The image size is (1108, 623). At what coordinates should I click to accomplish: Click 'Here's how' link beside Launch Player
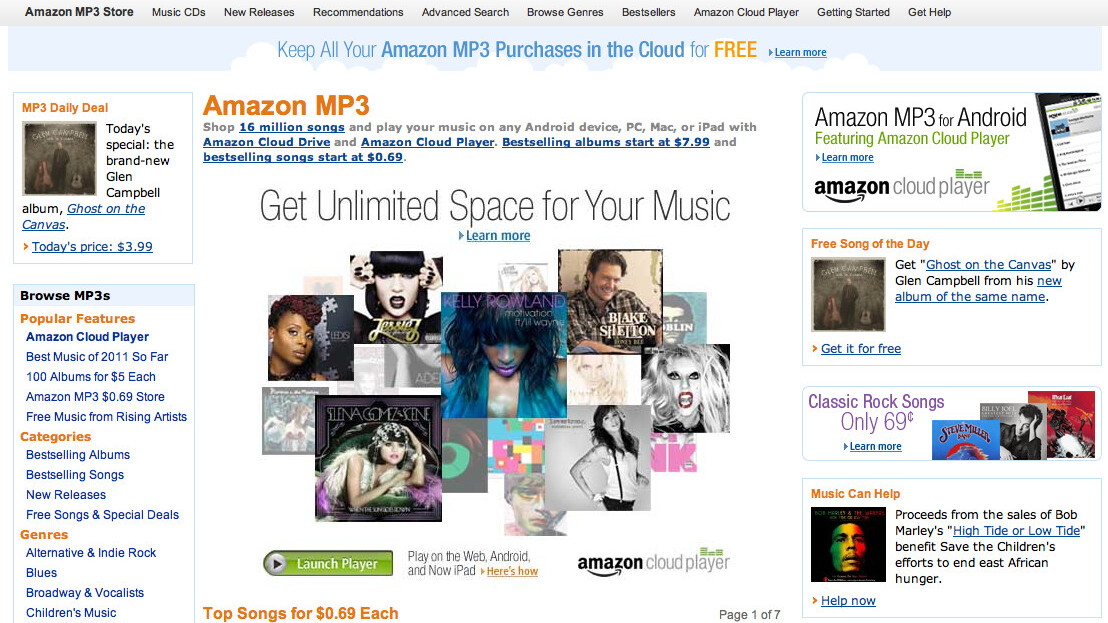(x=512, y=571)
